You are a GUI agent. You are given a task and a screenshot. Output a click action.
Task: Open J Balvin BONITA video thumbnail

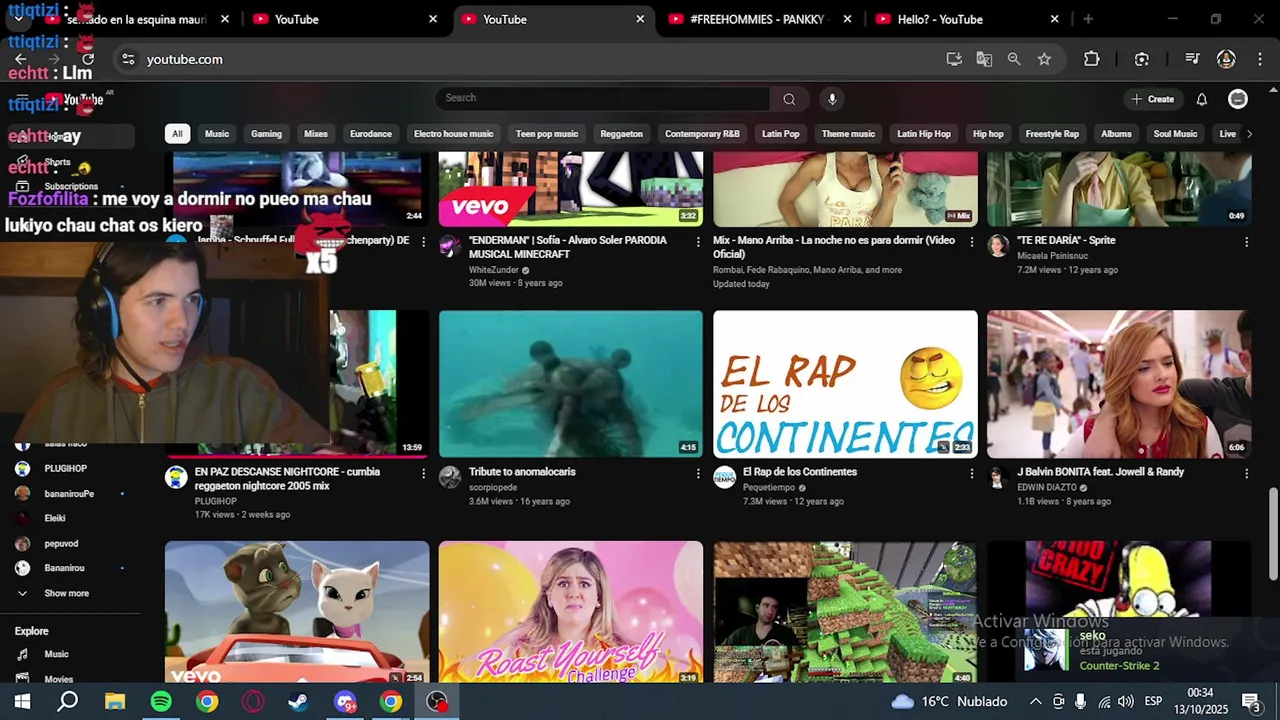point(1119,384)
